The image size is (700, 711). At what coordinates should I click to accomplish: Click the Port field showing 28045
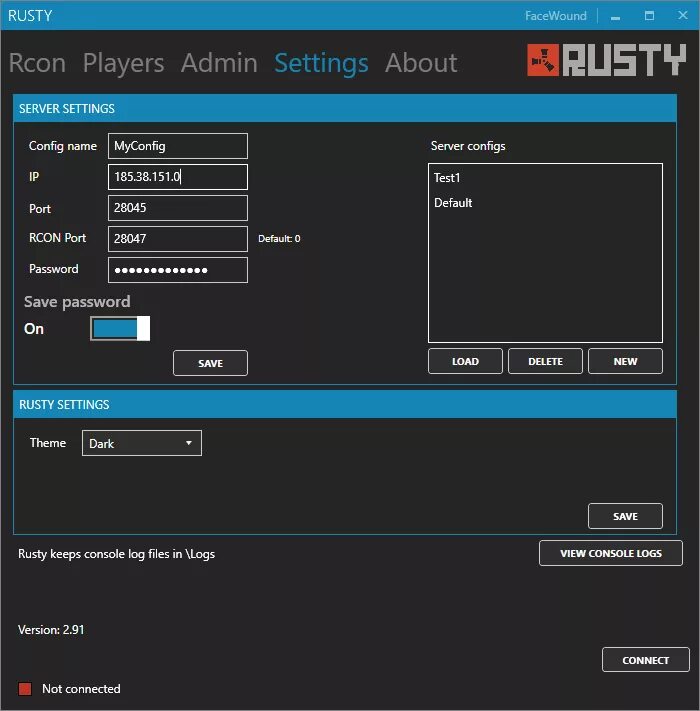[178, 208]
